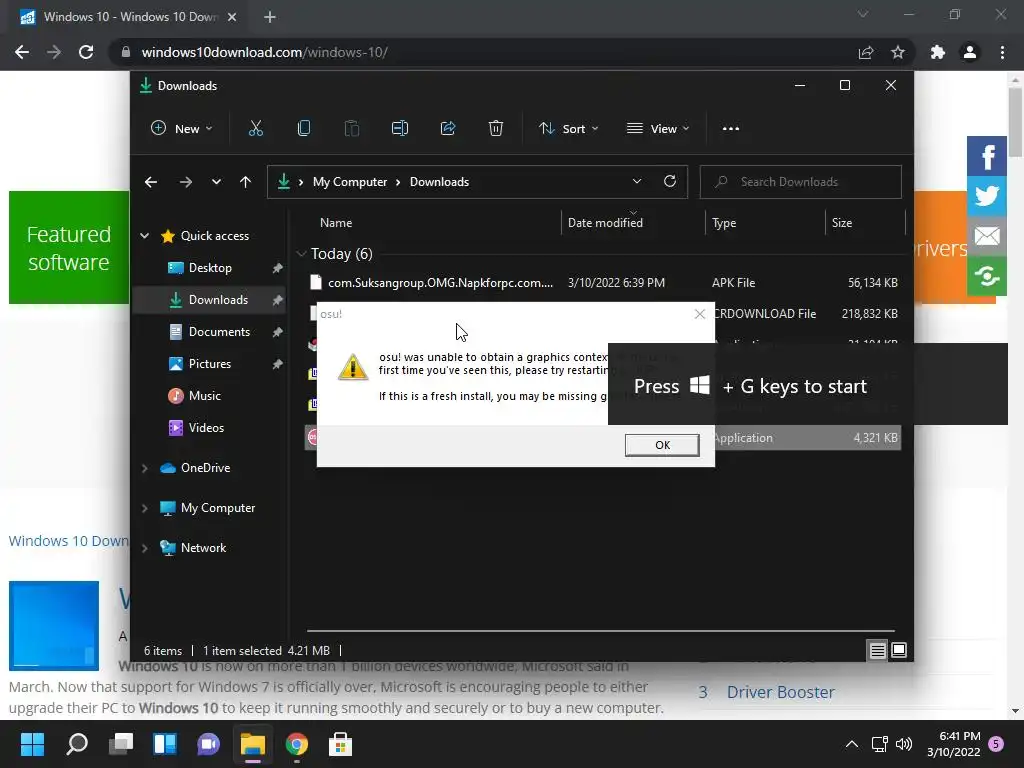Open the View dropdown
Screen dimensions: 1024x768
tap(658, 129)
